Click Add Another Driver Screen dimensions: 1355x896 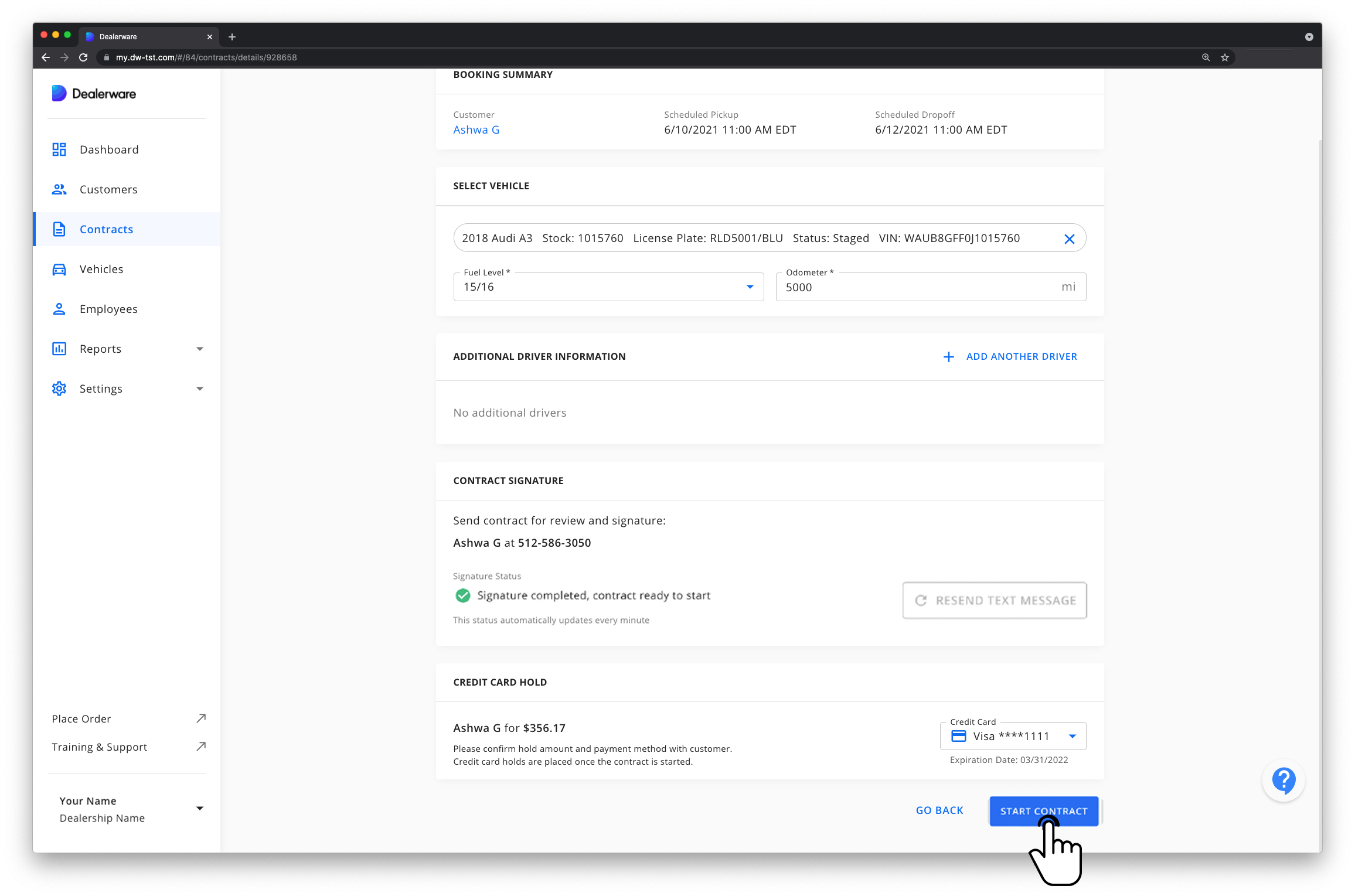1010,356
